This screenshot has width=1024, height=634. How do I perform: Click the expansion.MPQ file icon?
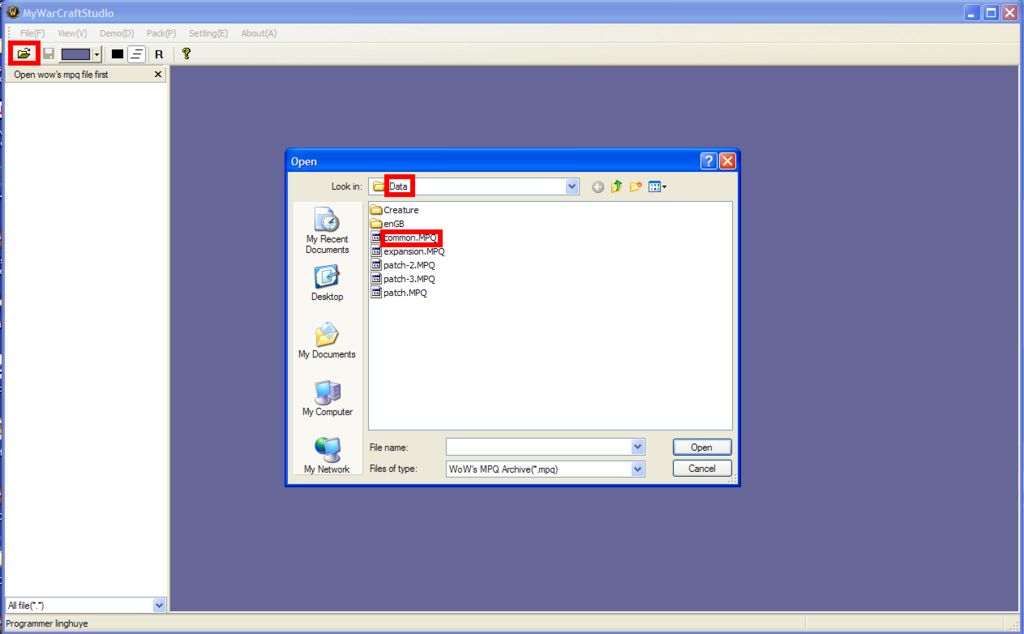376,251
